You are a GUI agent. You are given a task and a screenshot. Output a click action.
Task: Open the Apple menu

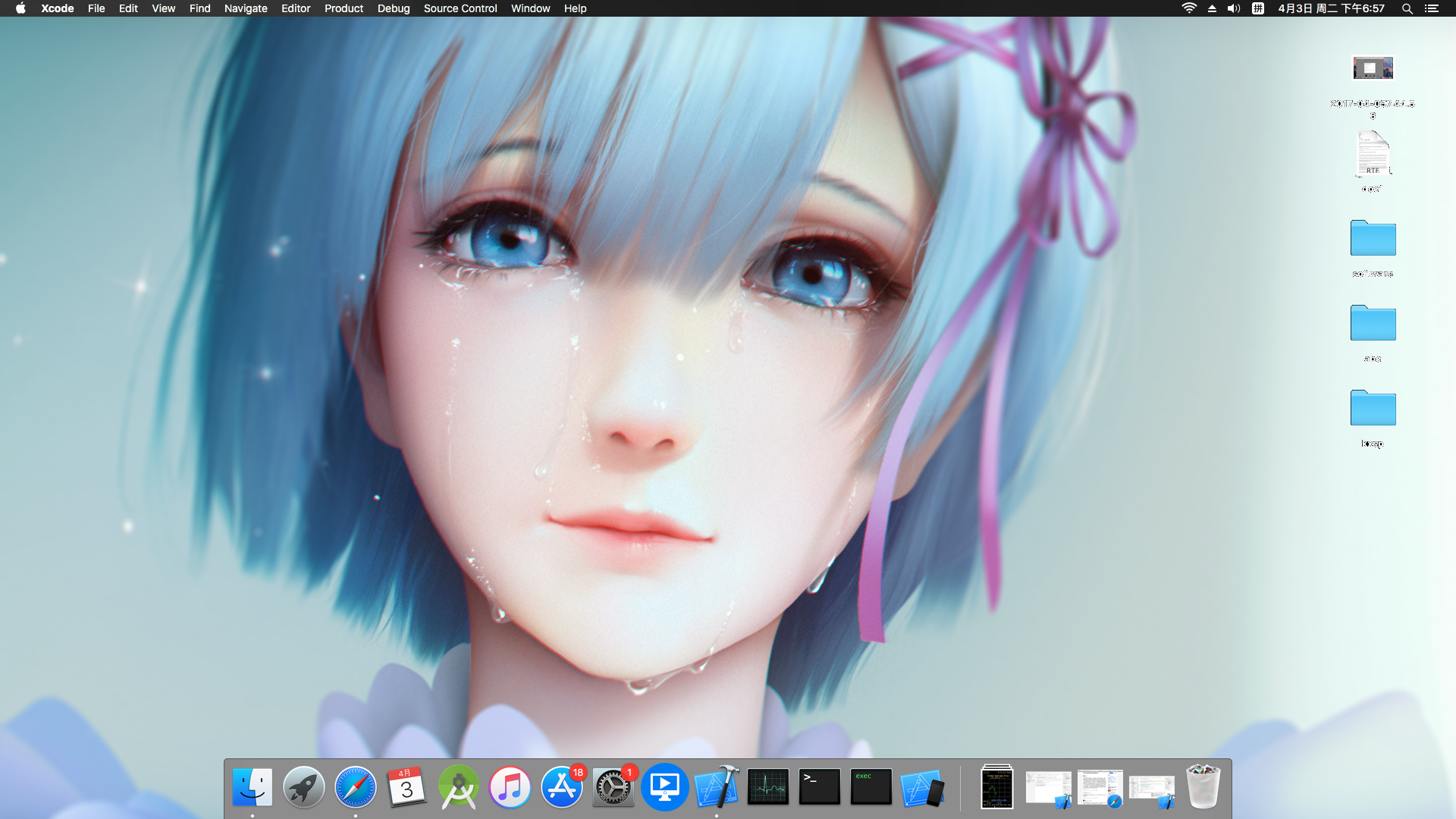pyautogui.click(x=20, y=8)
